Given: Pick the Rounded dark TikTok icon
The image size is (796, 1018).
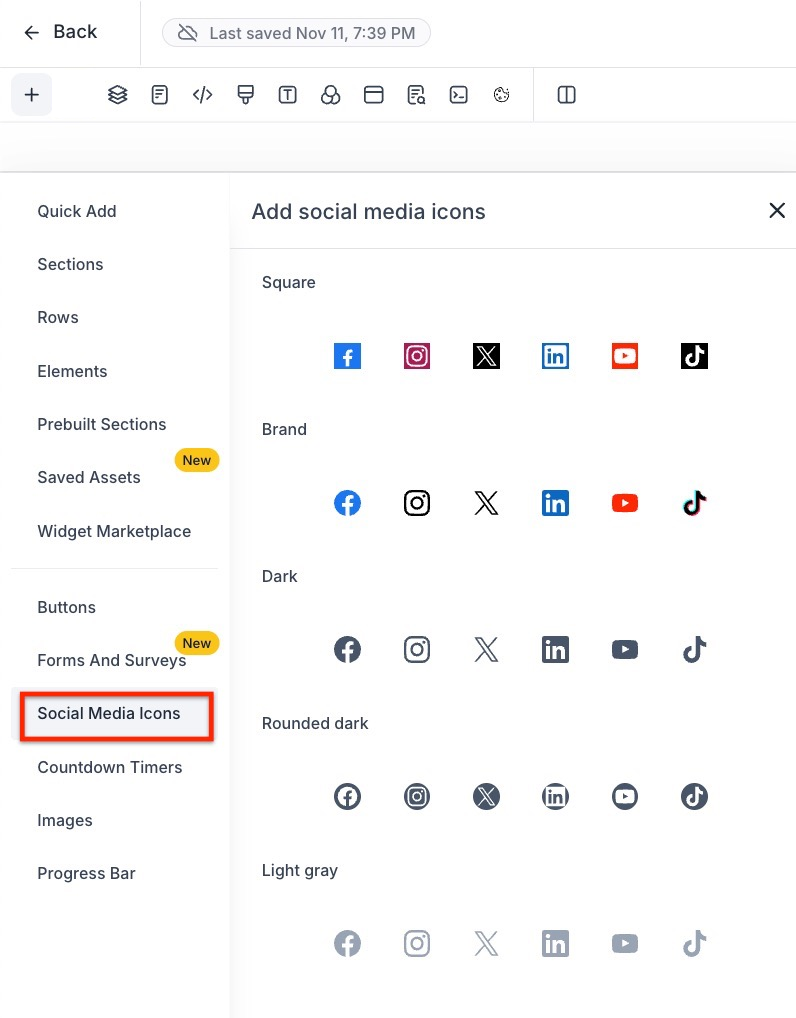Looking at the screenshot, I should pyautogui.click(x=694, y=797).
